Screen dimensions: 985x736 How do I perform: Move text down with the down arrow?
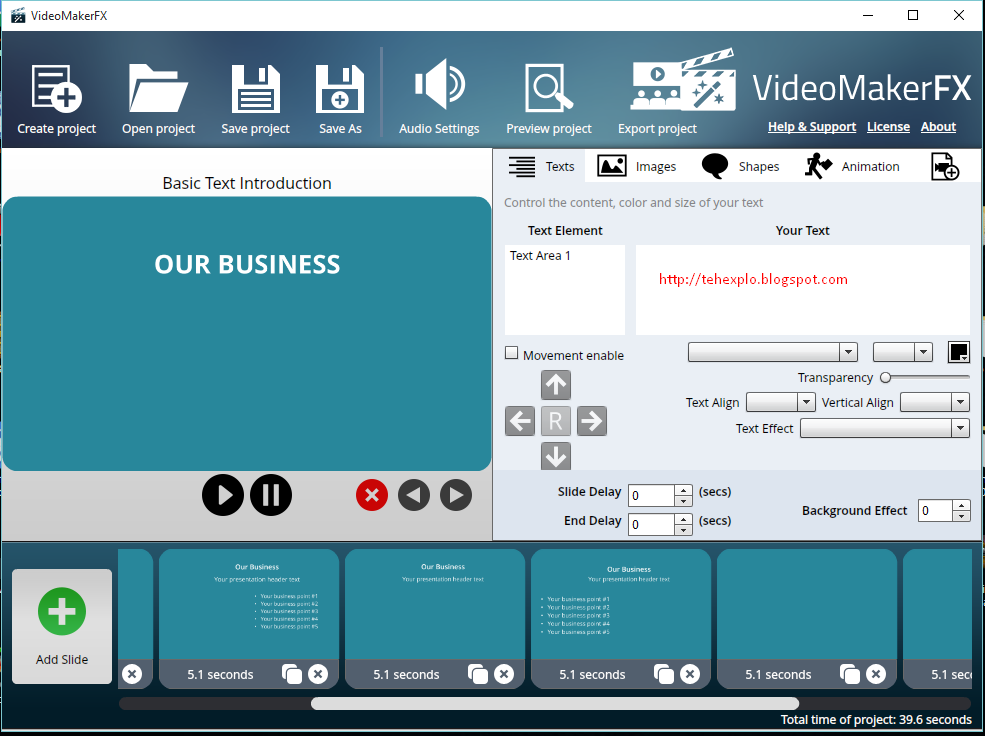tap(555, 456)
